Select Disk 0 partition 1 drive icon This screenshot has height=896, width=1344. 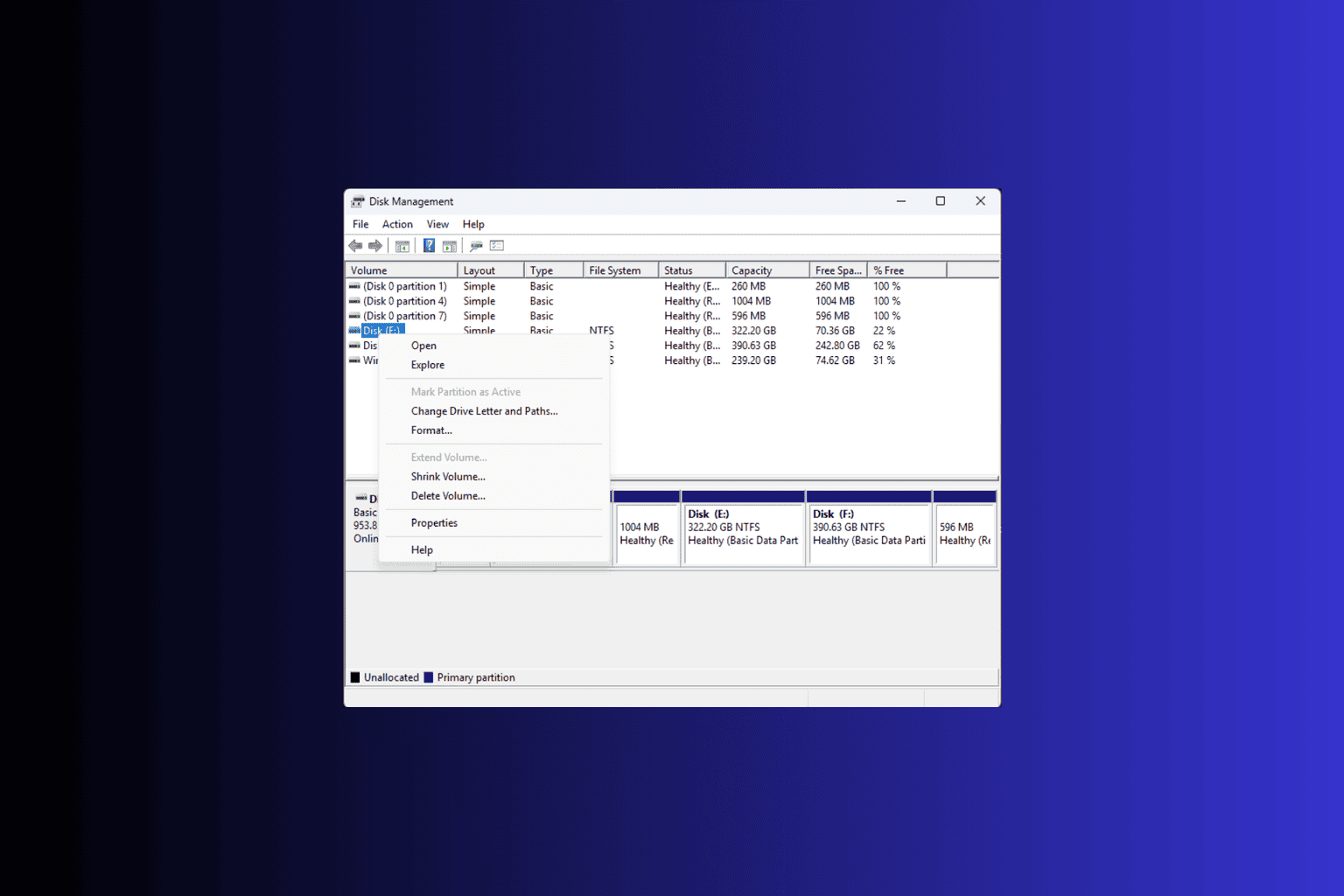pyautogui.click(x=354, y=286)
